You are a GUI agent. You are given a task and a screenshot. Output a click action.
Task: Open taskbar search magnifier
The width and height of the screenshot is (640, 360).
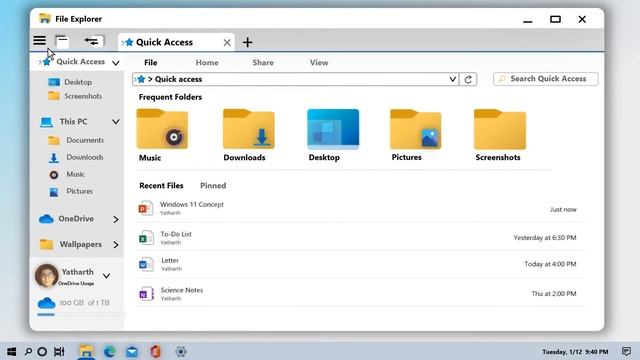click(28, 351)
